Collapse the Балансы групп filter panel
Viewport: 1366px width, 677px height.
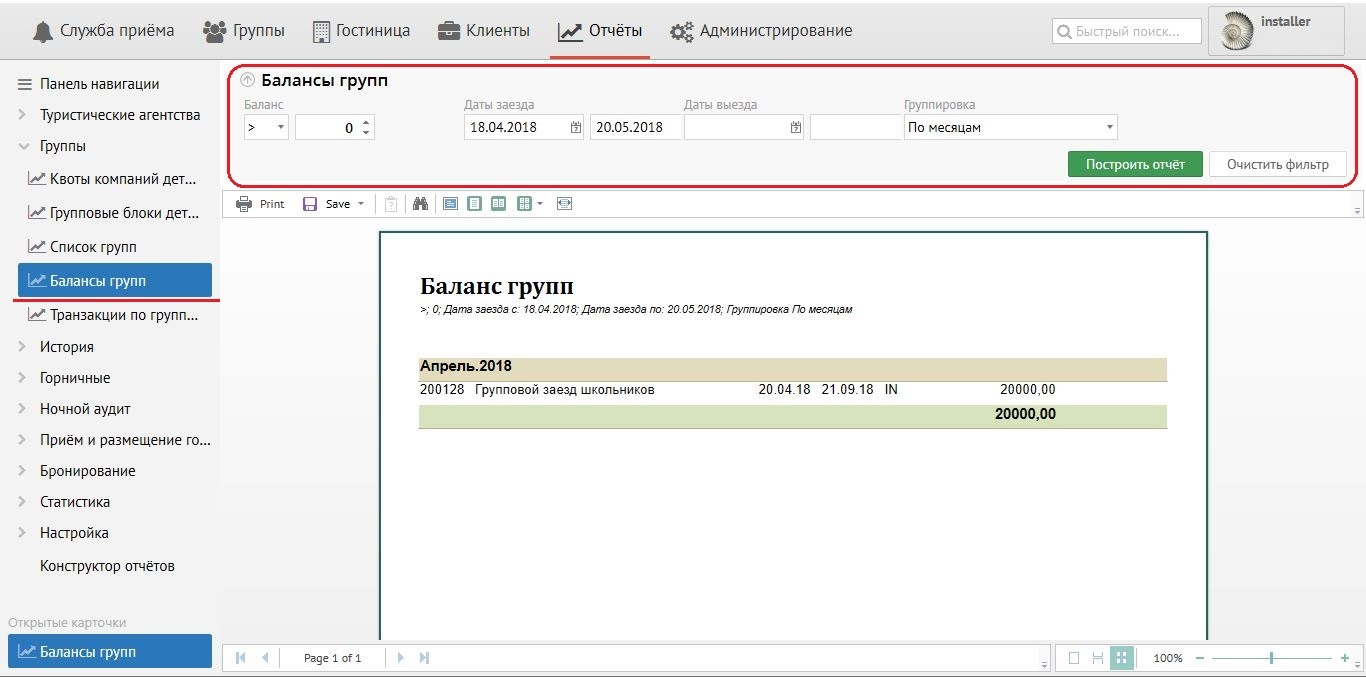(248, 81)
